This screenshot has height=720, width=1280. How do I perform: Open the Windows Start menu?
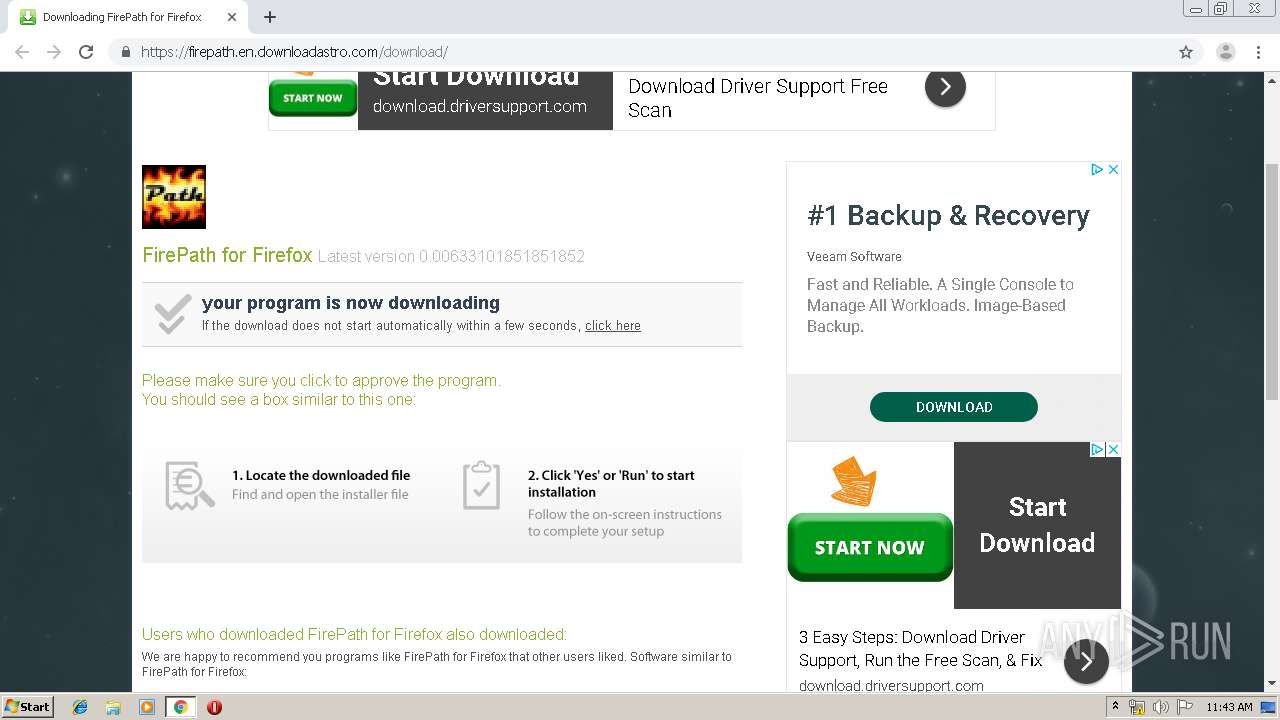pos(28,706)
